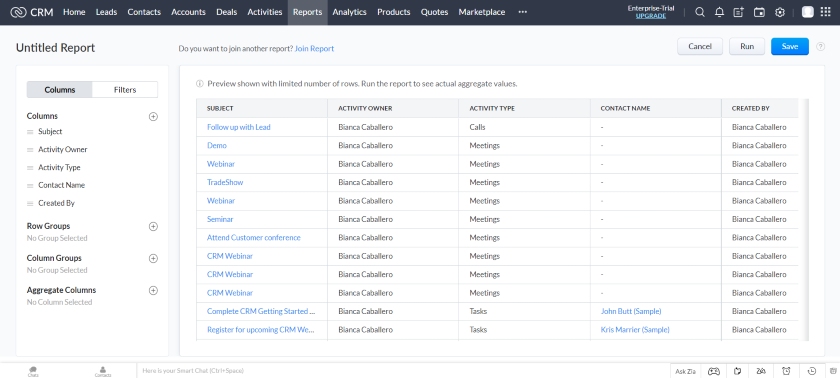Add an aggregate column with plus icon

point(153,291)
